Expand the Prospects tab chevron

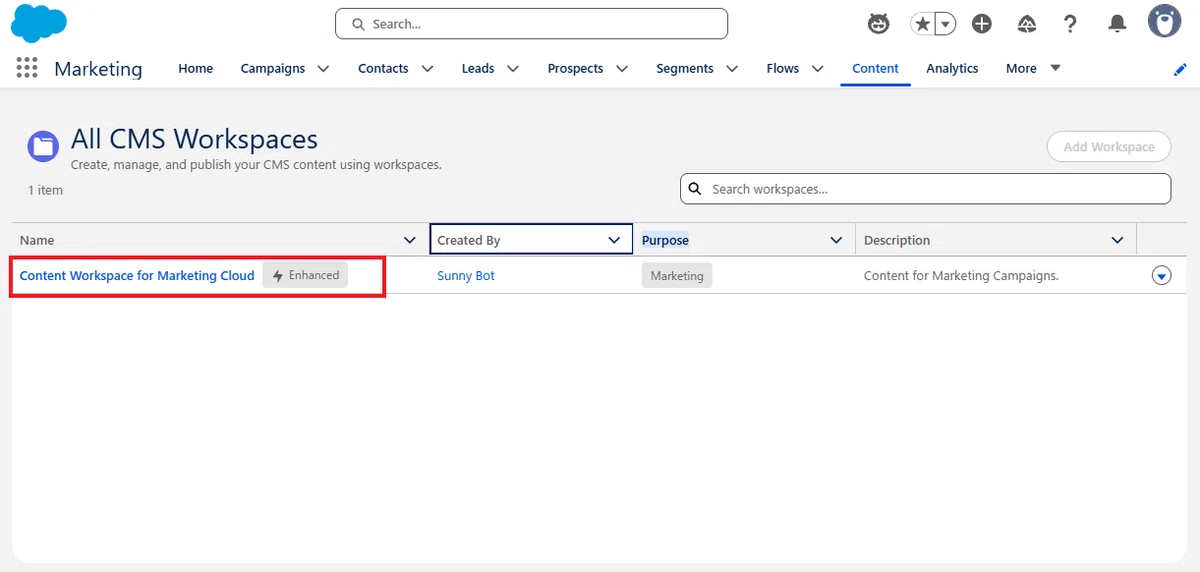click(622, 68)
